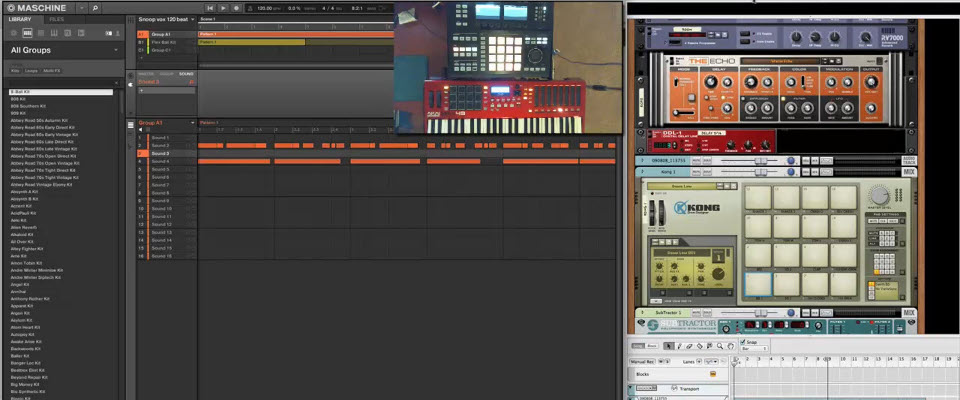Filter browser by Kits tag
This screenshot has width=960, height=400.
pos(15,70)
